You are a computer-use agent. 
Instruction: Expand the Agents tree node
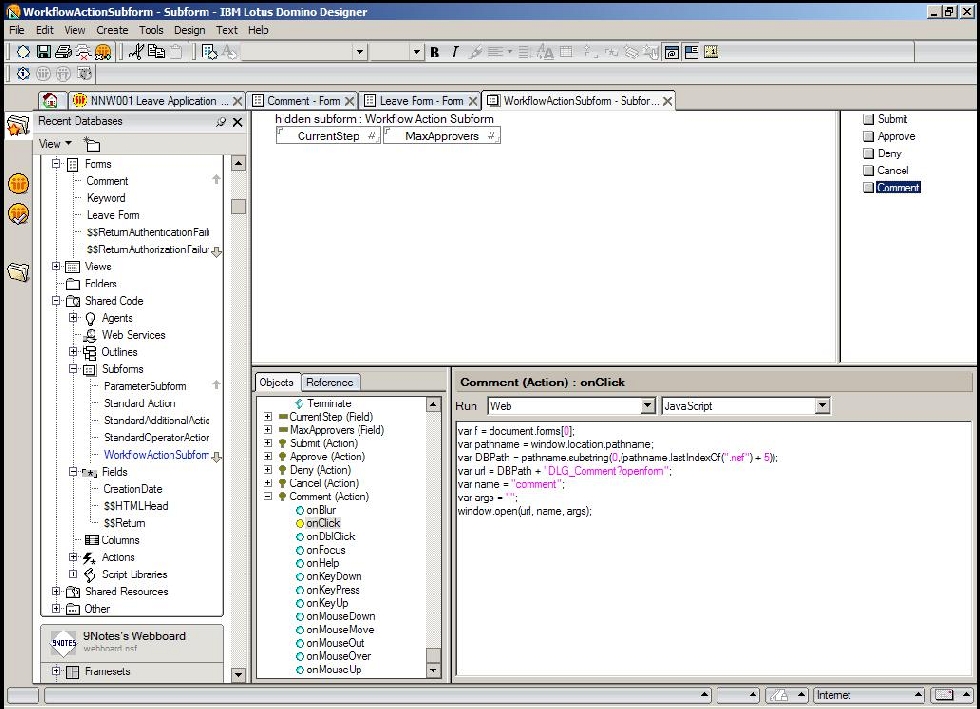73,318
